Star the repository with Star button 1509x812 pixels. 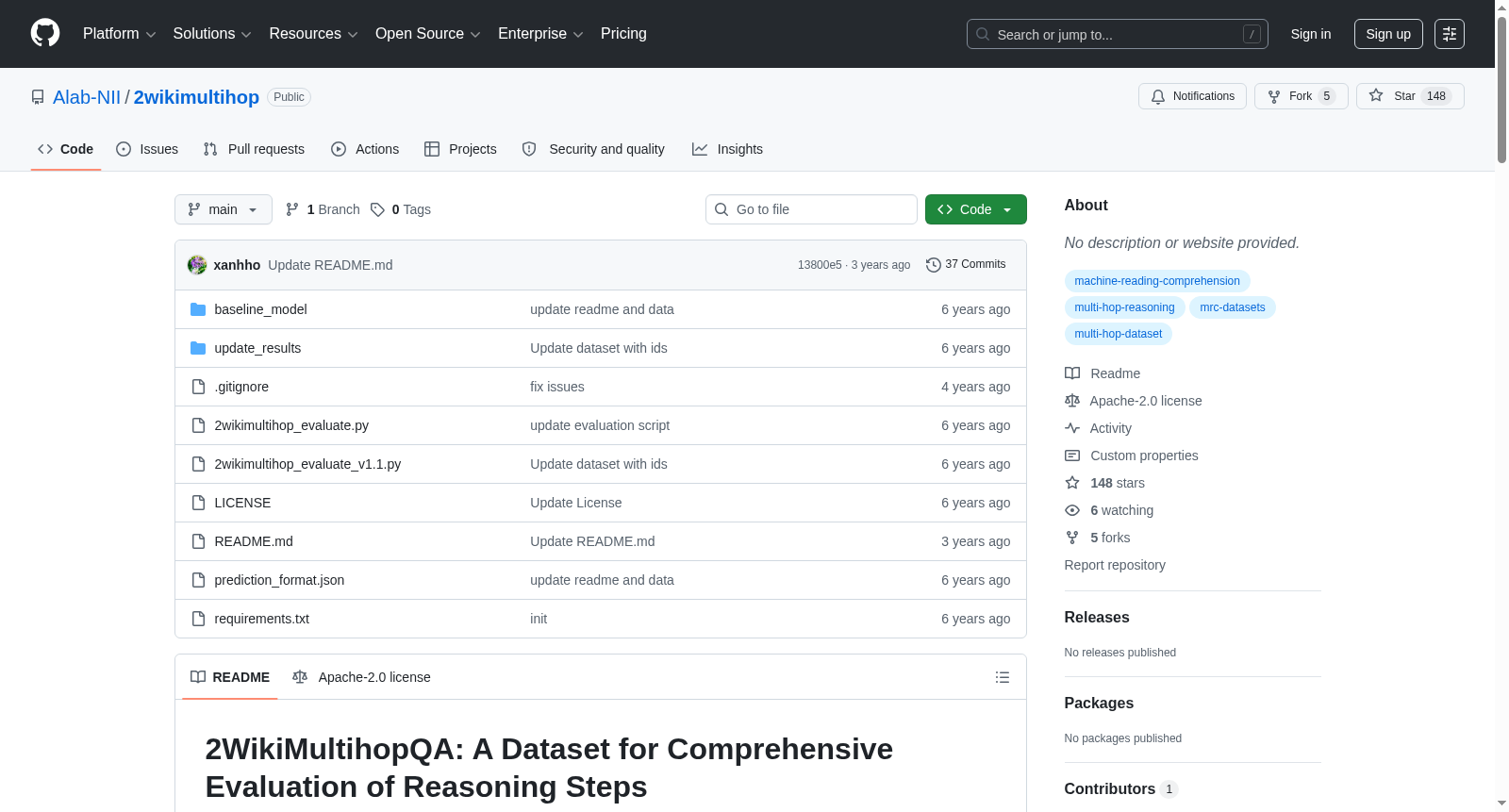click(x=1410, y=96)
